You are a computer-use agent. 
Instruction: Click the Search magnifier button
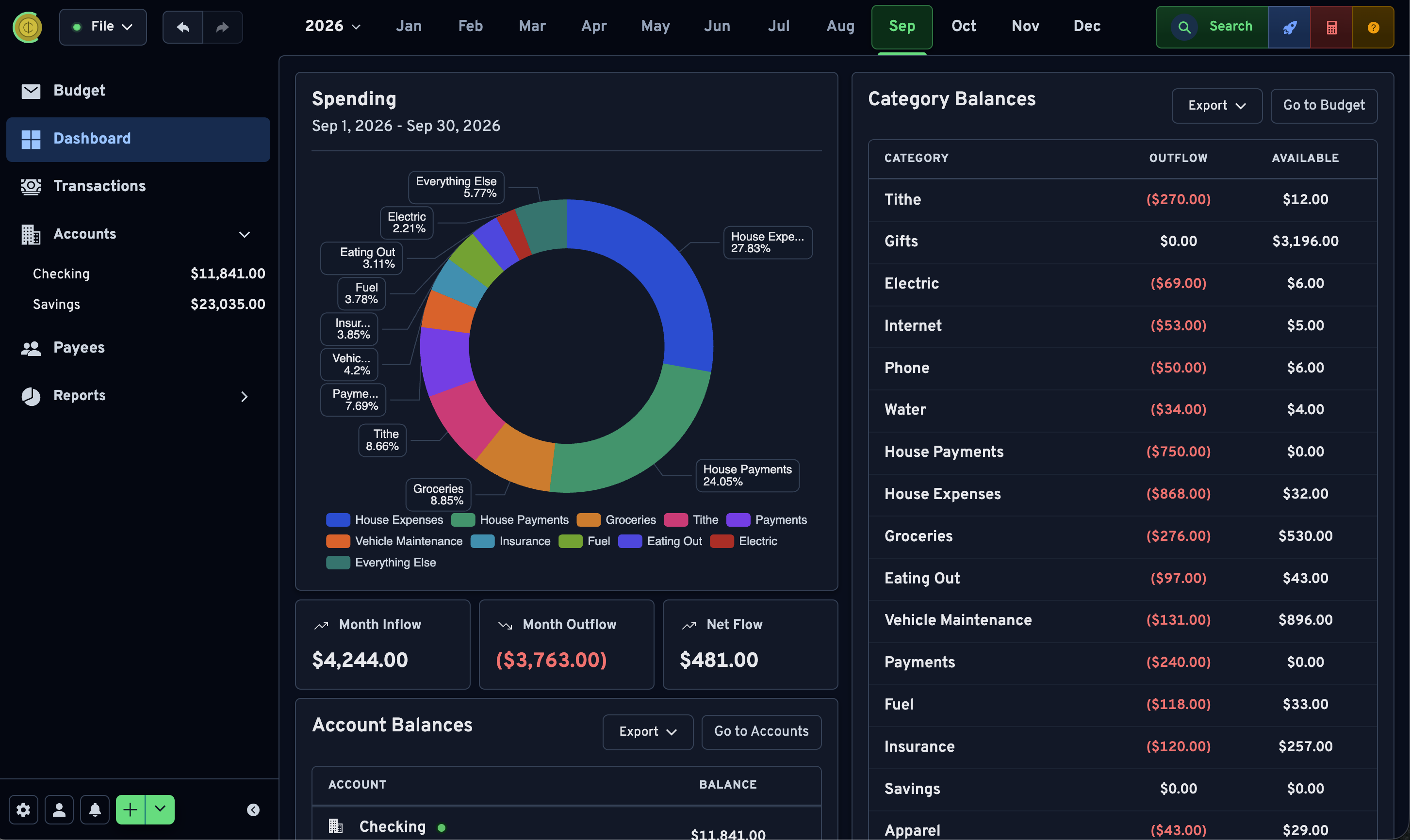1212,27
